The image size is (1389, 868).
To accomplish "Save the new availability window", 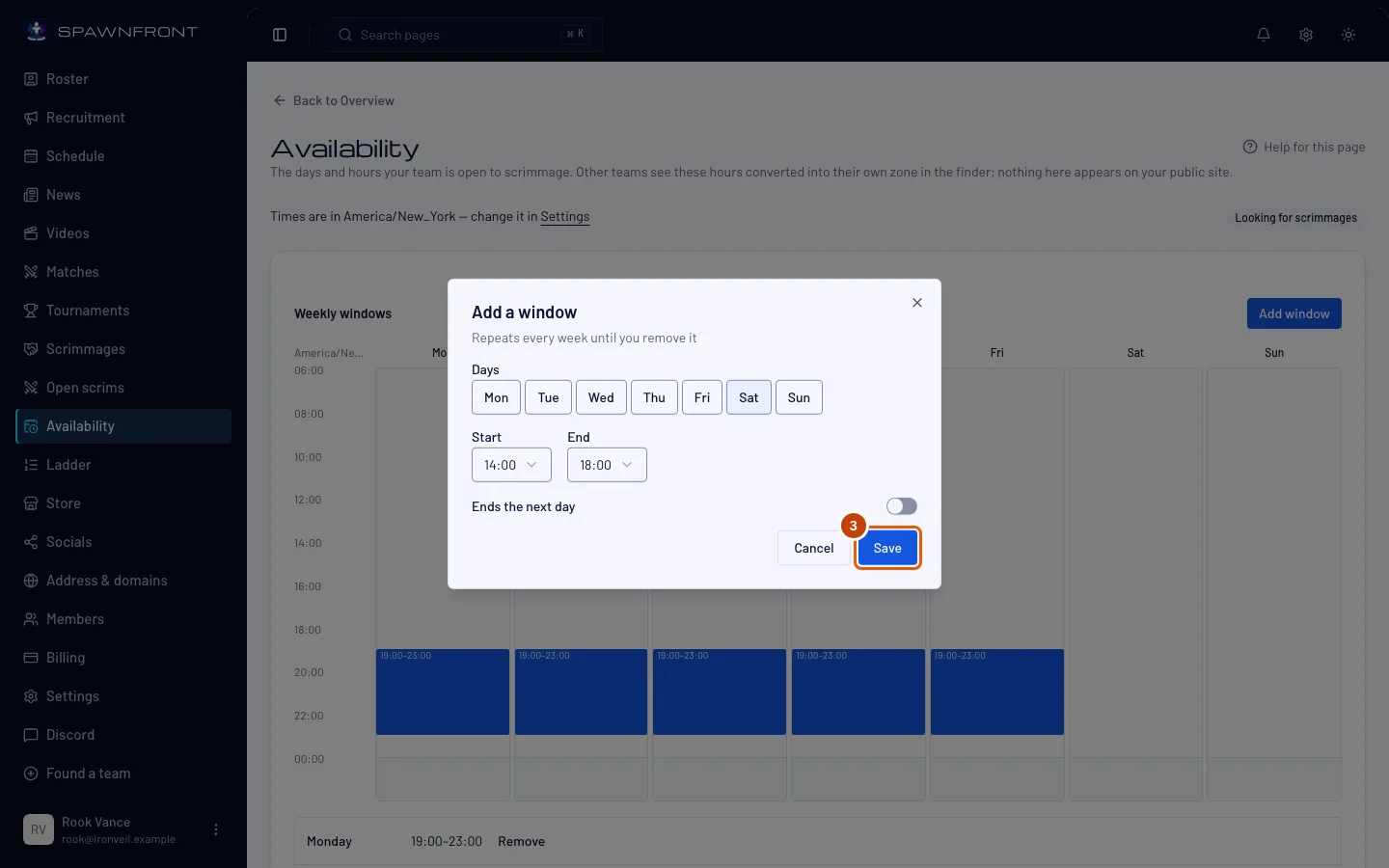I will (x=887, y=548).
